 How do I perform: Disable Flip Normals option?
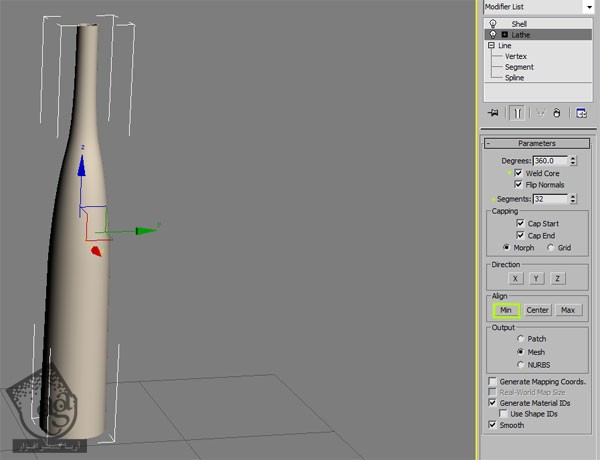[x=518, y=185]
